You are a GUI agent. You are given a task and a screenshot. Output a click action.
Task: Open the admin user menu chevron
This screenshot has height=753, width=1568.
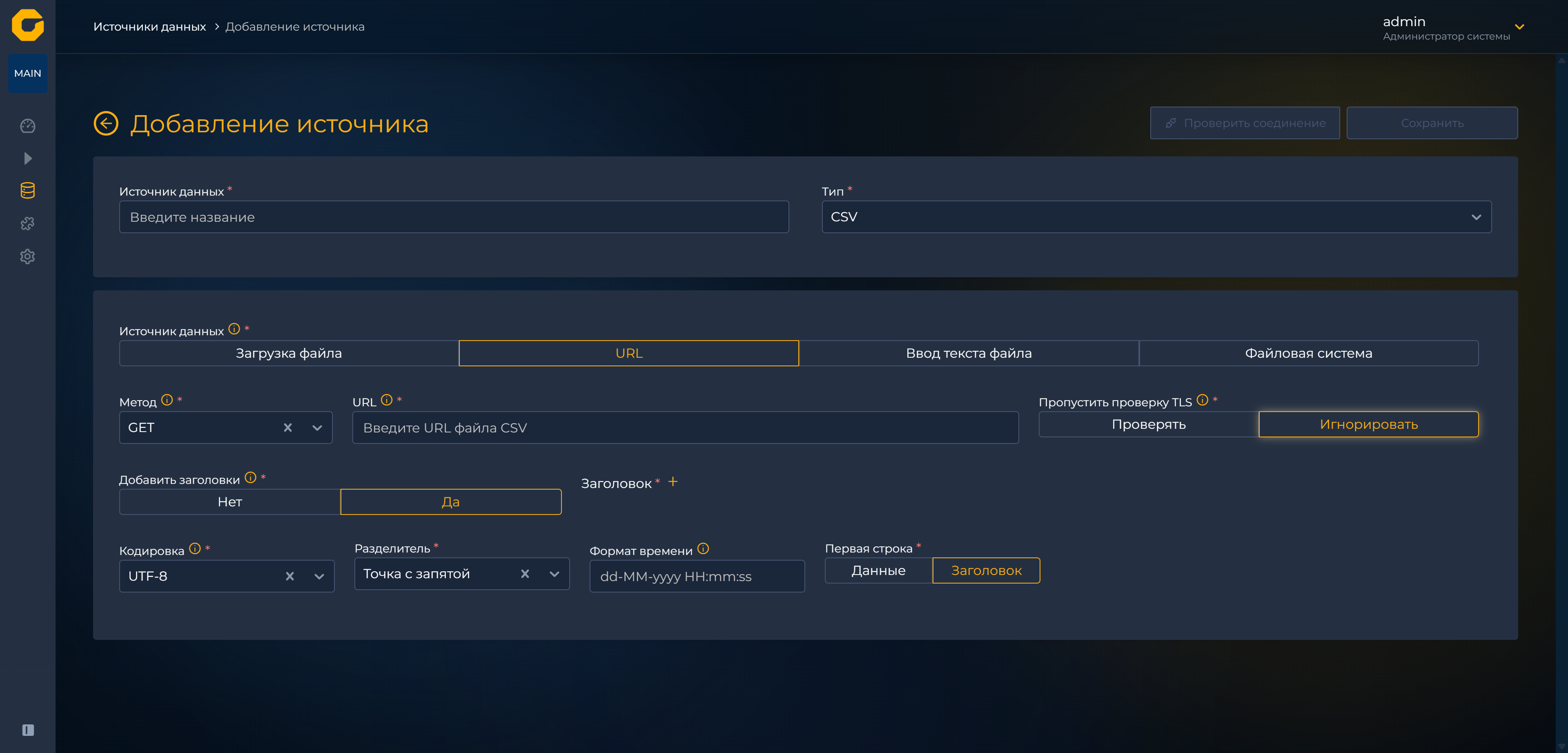click(1519, 27)
